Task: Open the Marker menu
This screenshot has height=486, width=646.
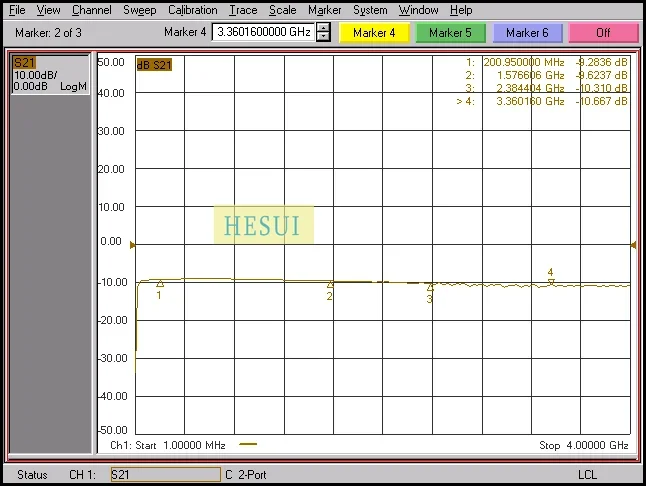Action: (325, 10)
